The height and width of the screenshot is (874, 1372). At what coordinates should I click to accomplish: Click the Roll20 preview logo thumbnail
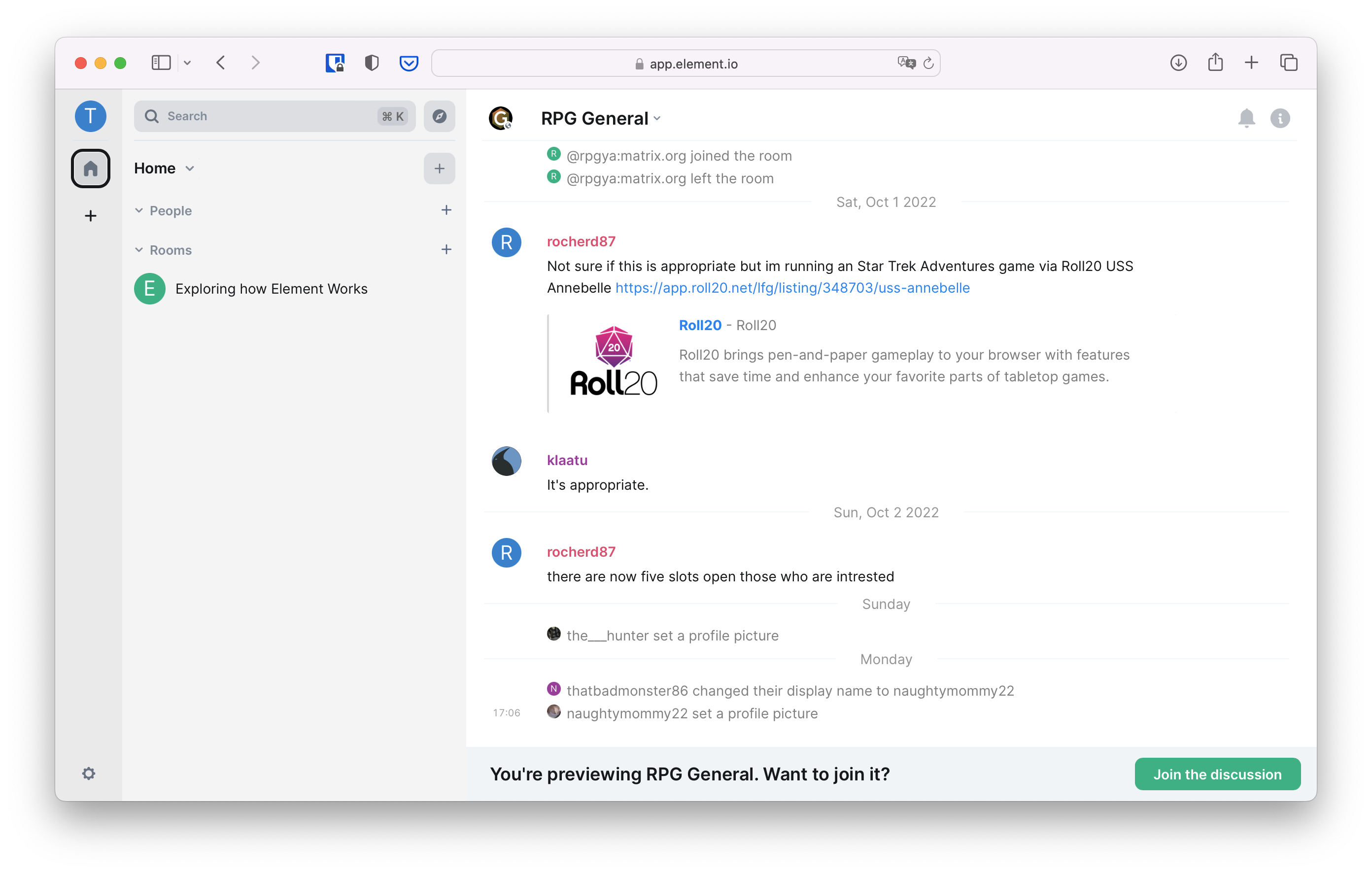(613, 361)
